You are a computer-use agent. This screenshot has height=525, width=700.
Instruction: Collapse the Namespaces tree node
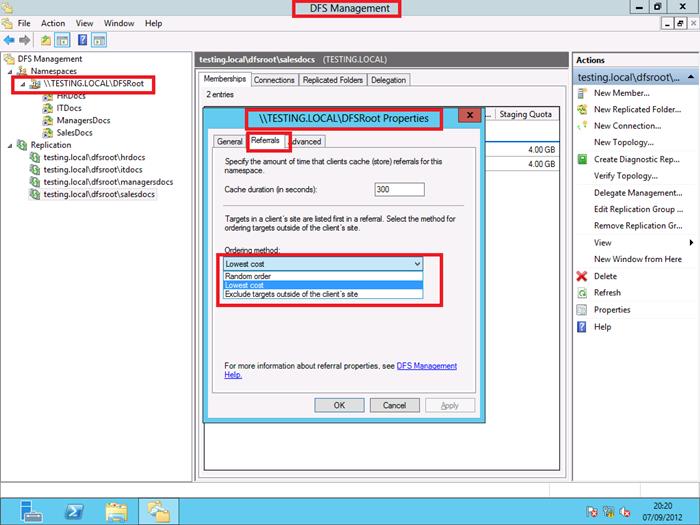point(9,72)
